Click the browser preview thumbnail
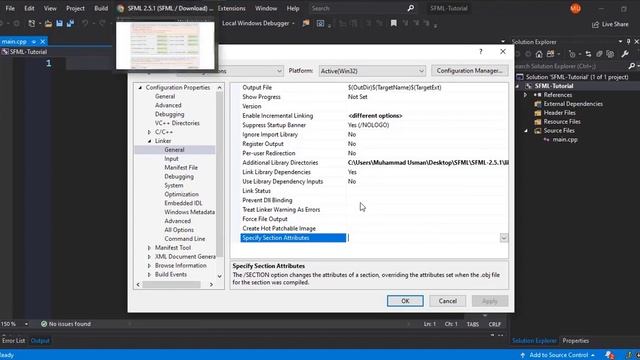 [x=165, y=46]
